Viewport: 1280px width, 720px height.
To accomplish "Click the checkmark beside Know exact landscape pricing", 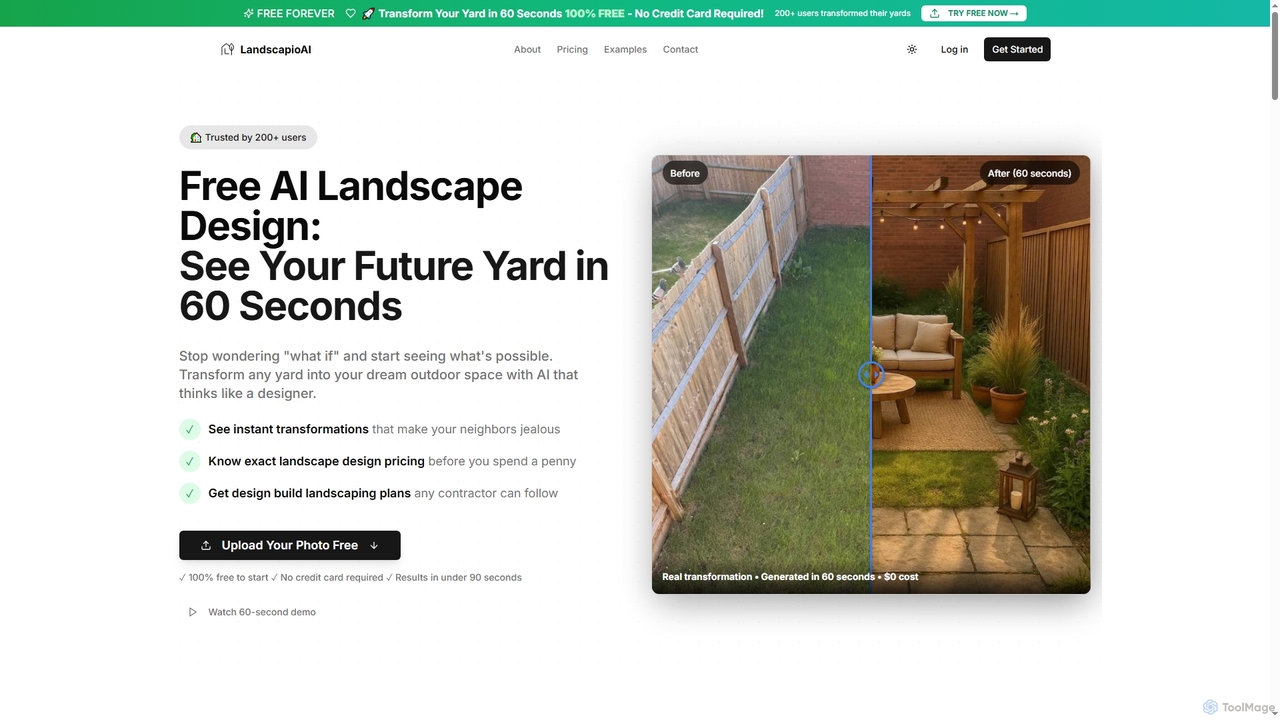I will click(190, 461).
